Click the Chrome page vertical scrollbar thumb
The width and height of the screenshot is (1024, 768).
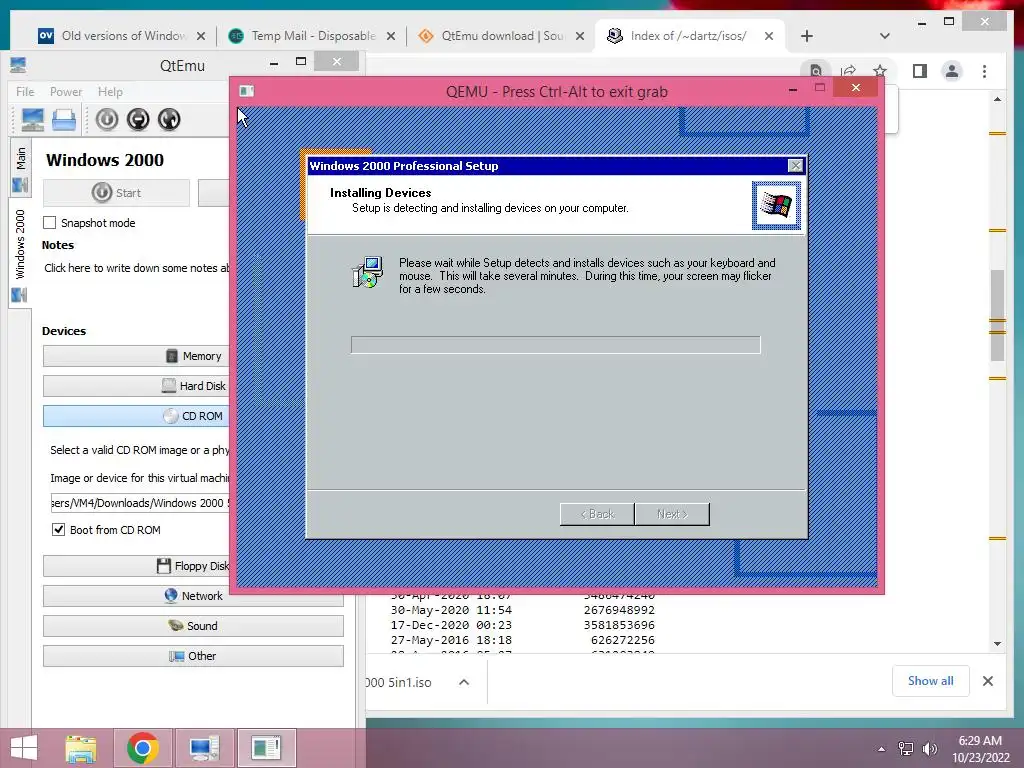pyautogui.click(x=997, y=315)
